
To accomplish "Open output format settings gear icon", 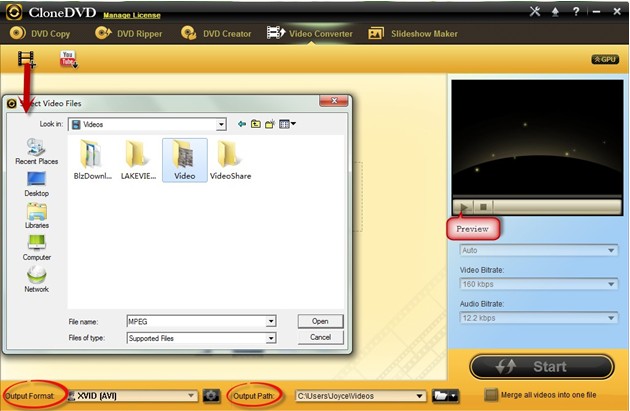I will click(x=211, y=396).
